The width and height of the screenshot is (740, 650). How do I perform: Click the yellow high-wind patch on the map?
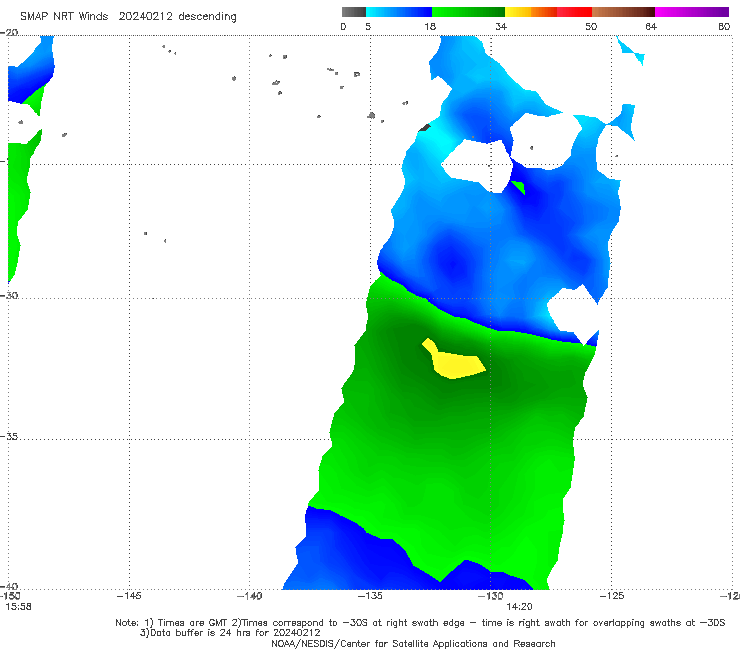[x=455, y=363]
